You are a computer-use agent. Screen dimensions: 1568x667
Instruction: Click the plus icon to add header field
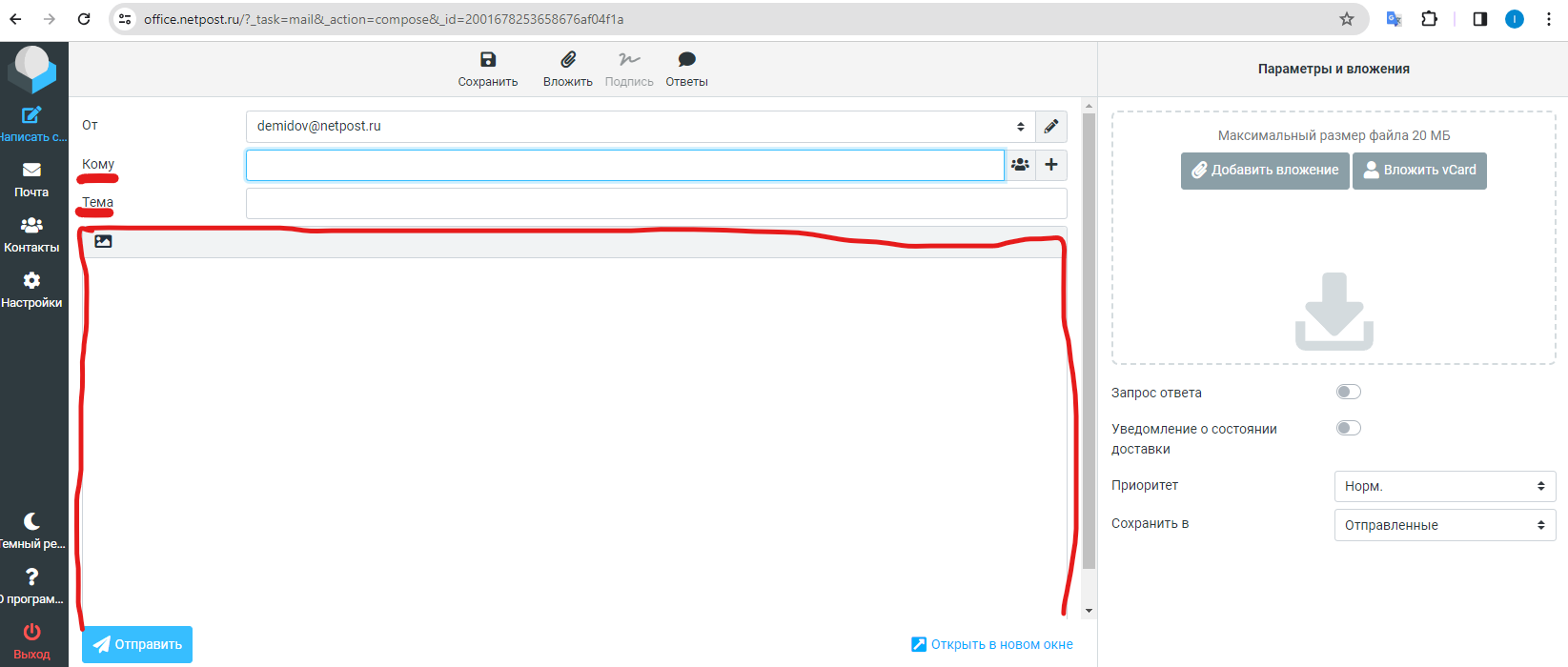click(x=1050, y=165)
